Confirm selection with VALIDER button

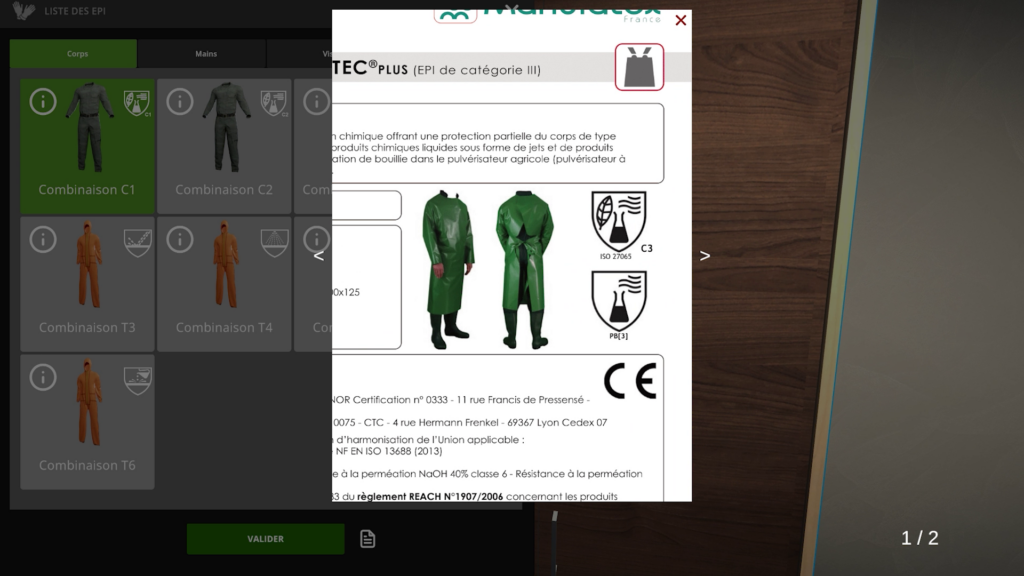point(265,539)
